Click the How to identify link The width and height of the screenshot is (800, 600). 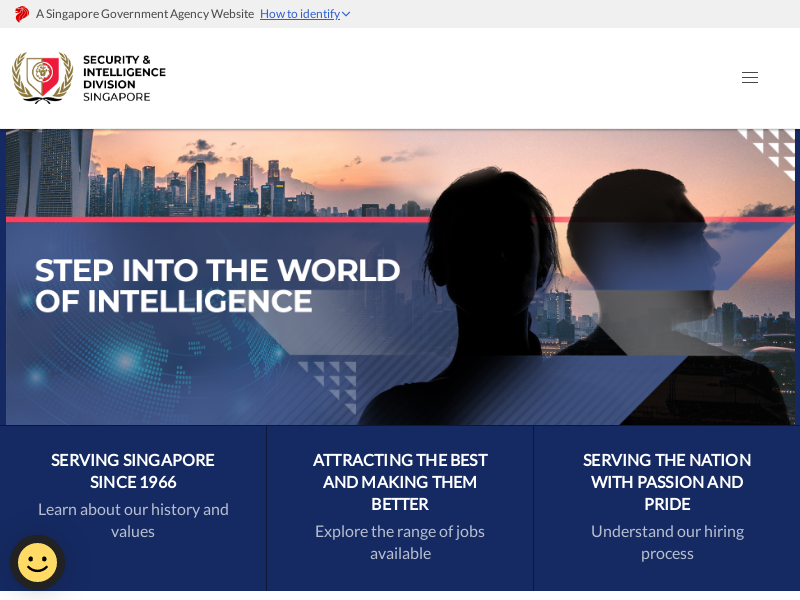point(299,14)
